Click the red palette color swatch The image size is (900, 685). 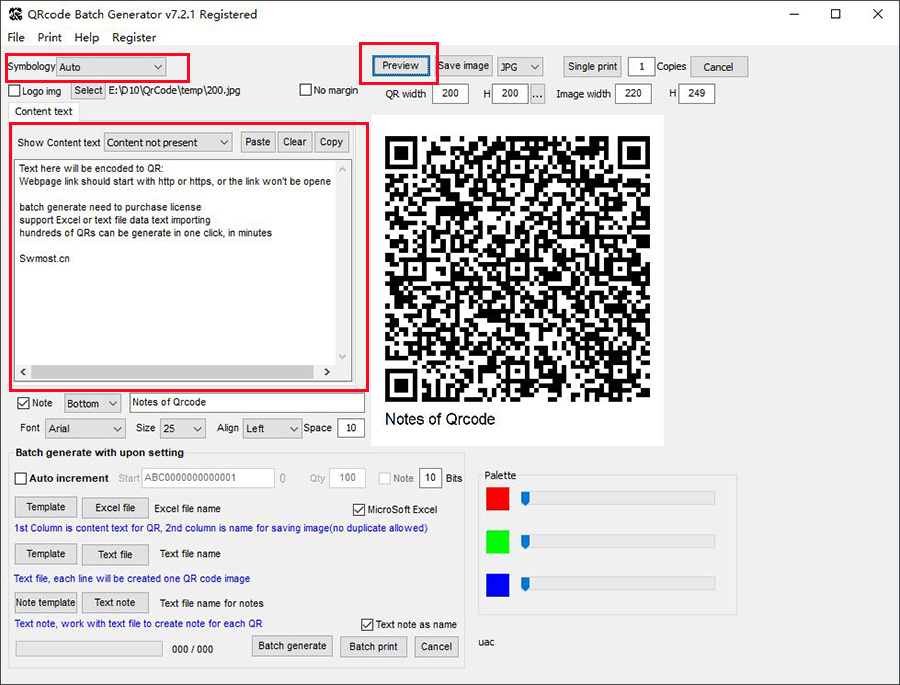point(498,499)
